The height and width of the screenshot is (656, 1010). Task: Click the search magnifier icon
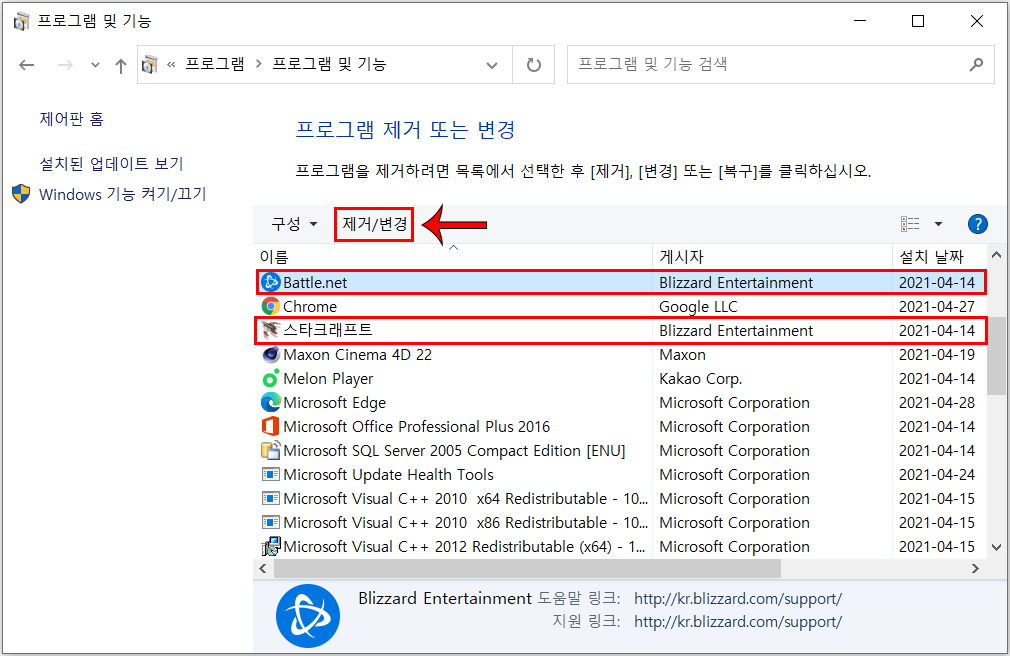[976, 64]
